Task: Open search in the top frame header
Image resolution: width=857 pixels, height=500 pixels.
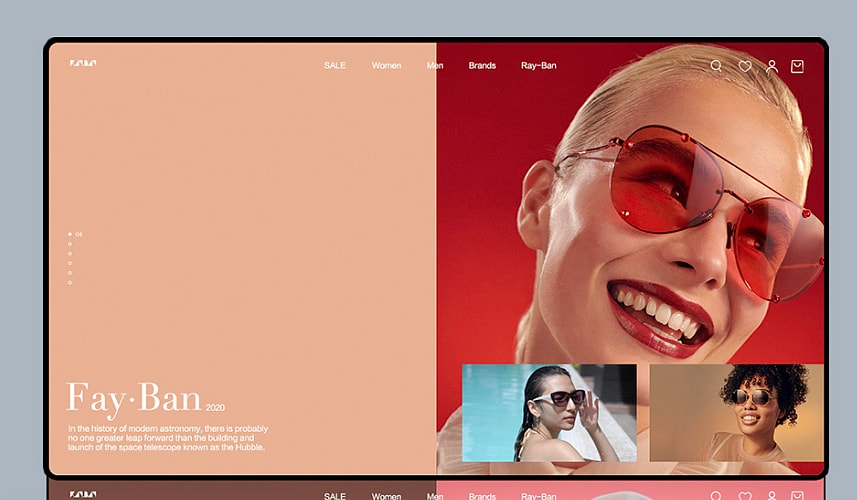Action: coord(716,66)
